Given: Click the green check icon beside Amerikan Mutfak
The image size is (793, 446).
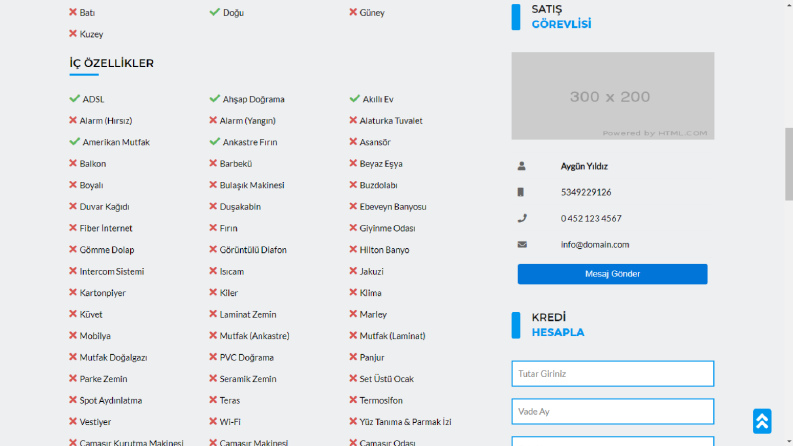Looking at the screenshot, I should pos(74,142).
